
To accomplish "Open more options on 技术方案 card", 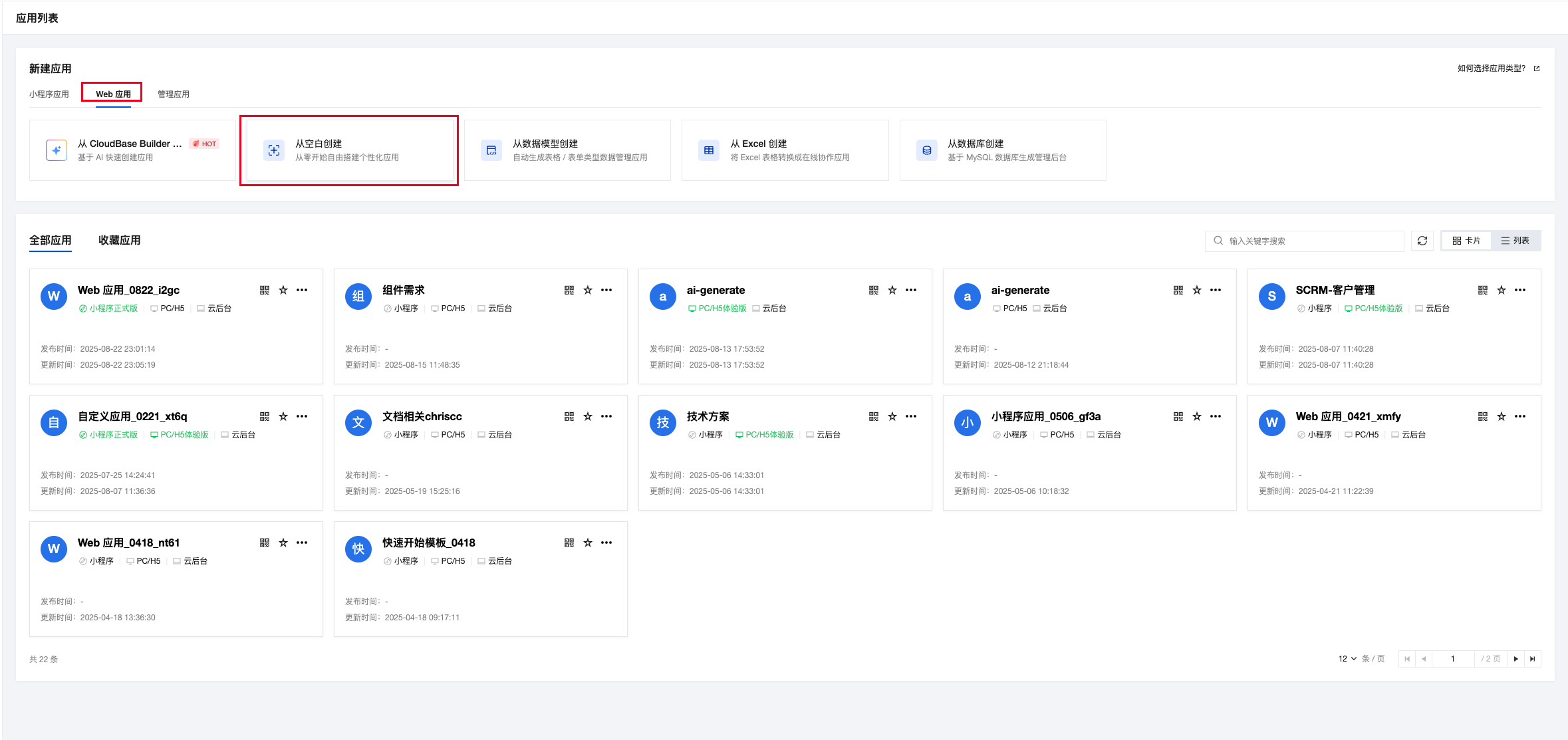I will [911, 416].
